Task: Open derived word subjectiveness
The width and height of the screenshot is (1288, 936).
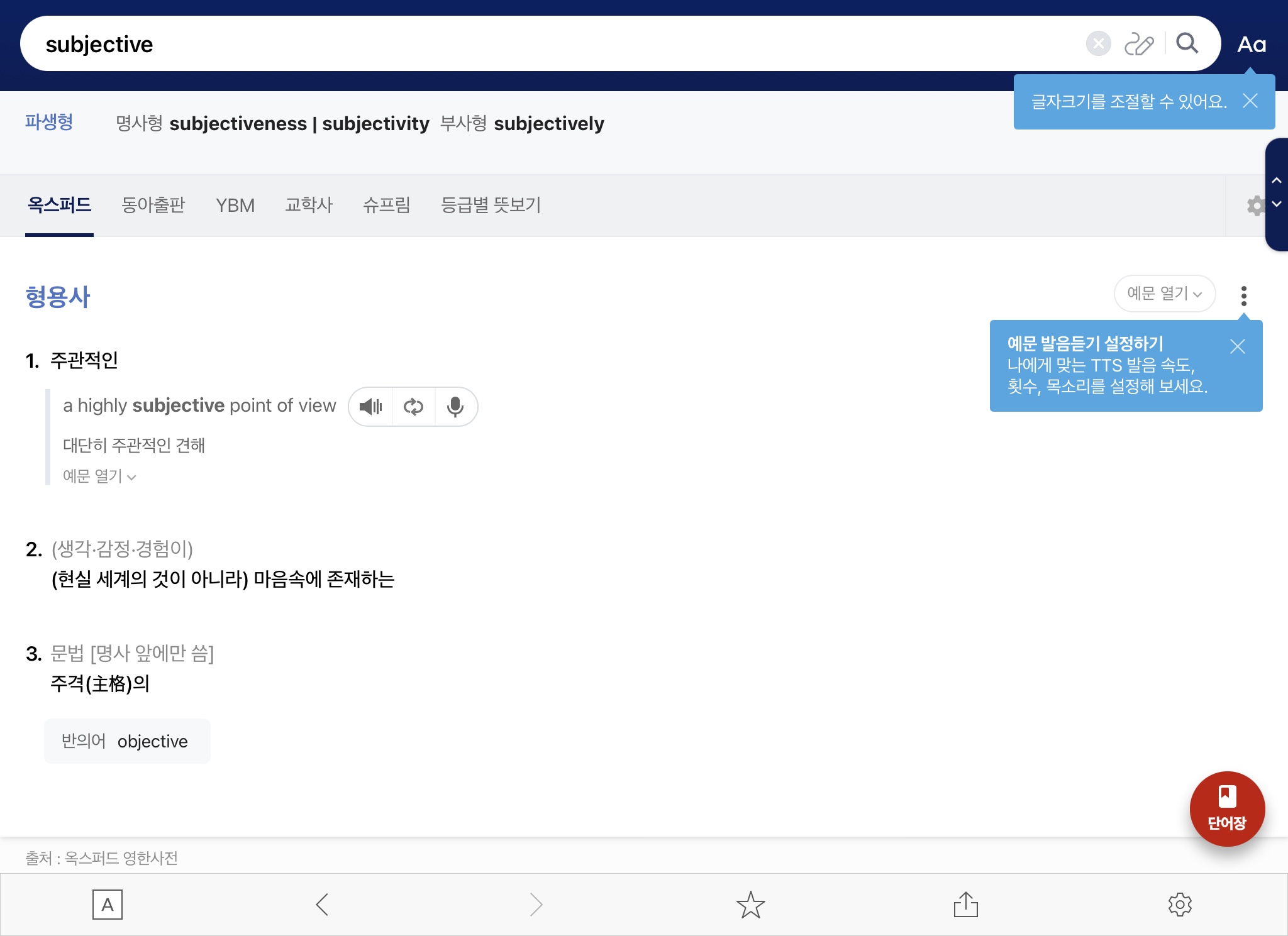Action: pyautogui.click(x=238, y=124)
